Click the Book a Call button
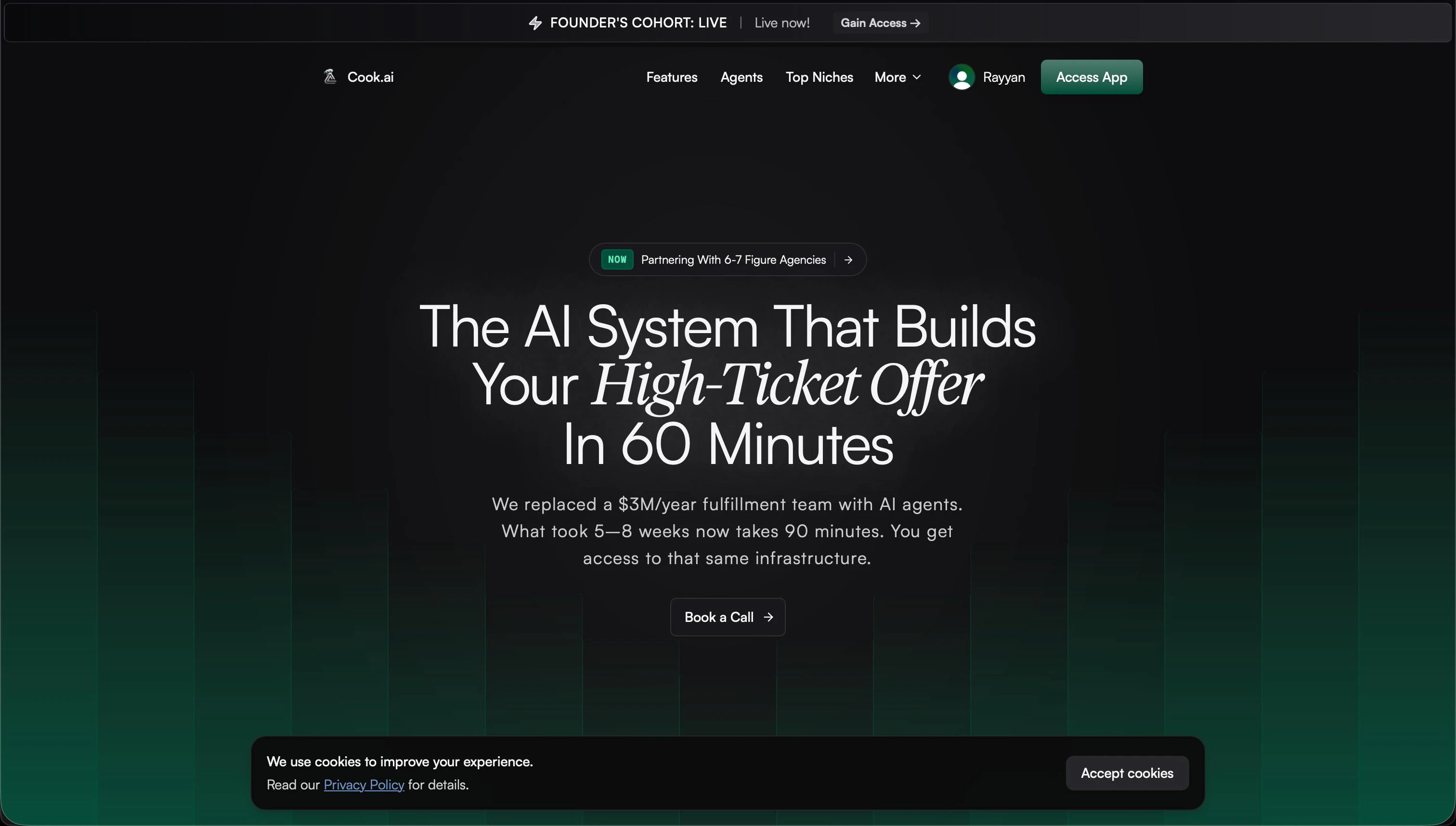Image resolution: width=1456 pixels, height=826 pixels. tap(728, 617)
